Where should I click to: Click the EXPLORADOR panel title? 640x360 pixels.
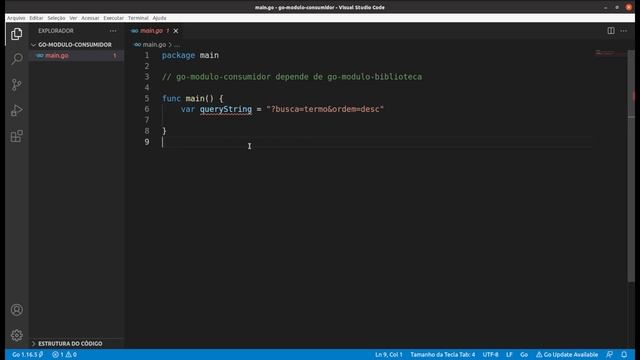[56, 31]
